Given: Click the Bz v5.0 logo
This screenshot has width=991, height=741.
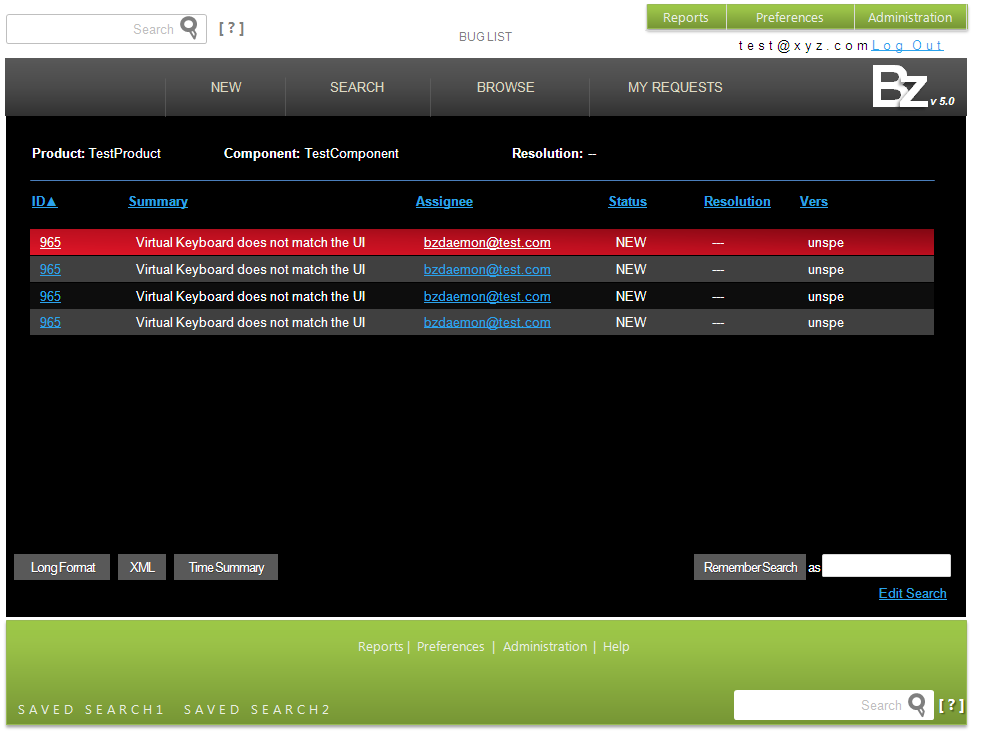Looking at the screenshot, I should tap(913, 87).
